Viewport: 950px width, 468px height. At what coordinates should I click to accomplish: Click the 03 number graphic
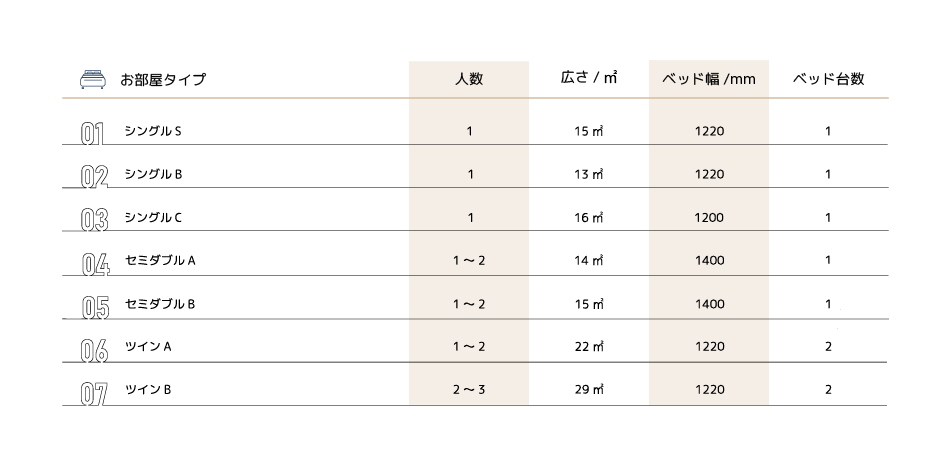pyautogui.click(x=94, y=219)
